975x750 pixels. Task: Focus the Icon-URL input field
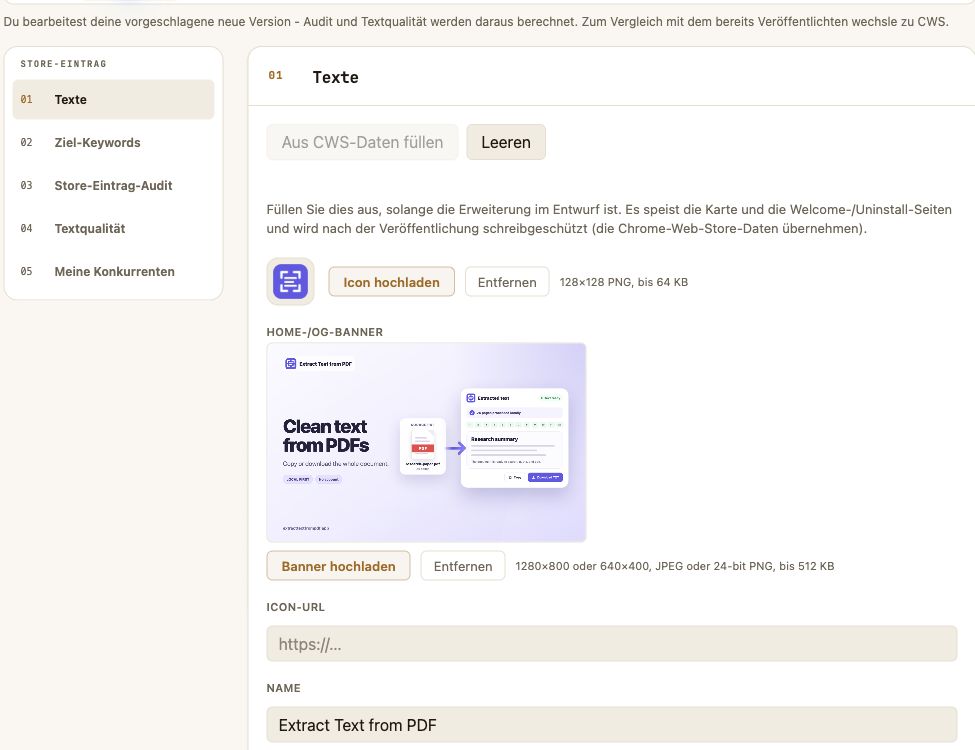point(612,644)
